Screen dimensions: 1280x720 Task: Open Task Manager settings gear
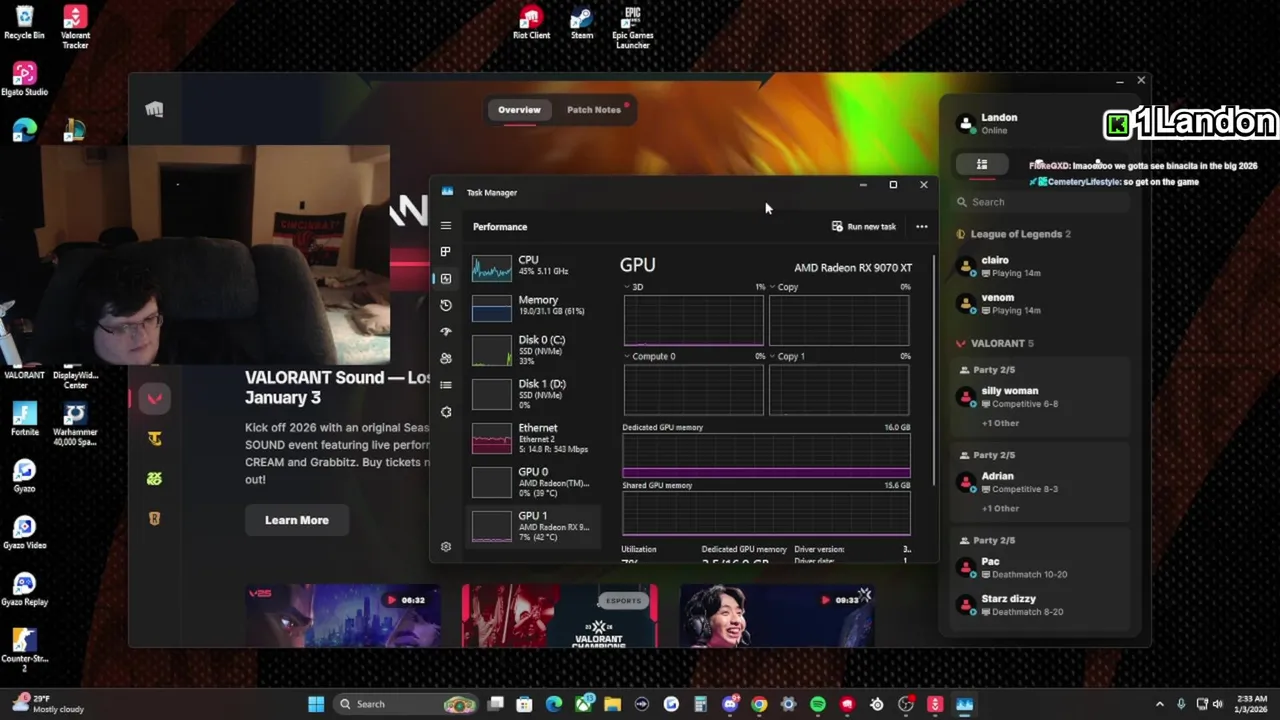(x=446, y=547)
